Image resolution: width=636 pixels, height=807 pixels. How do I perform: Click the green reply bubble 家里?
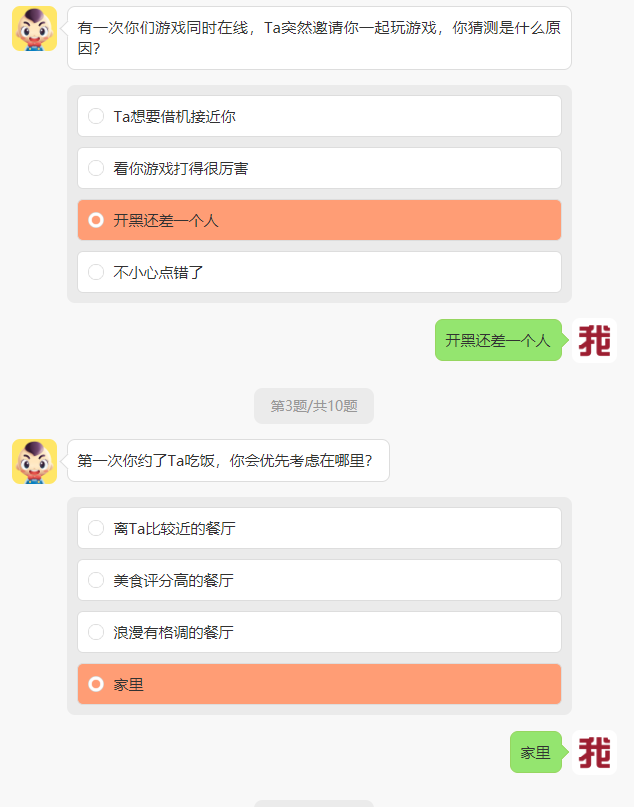pos(535,752)
